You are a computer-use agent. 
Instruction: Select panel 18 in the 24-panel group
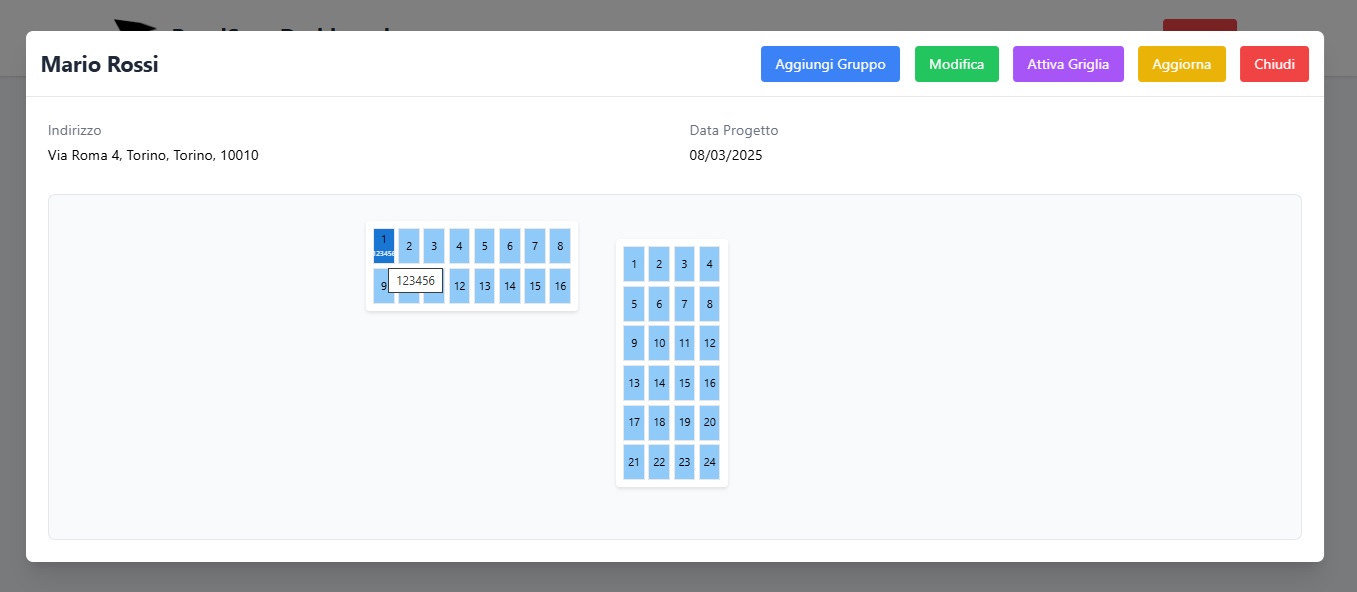pos(659,422)
